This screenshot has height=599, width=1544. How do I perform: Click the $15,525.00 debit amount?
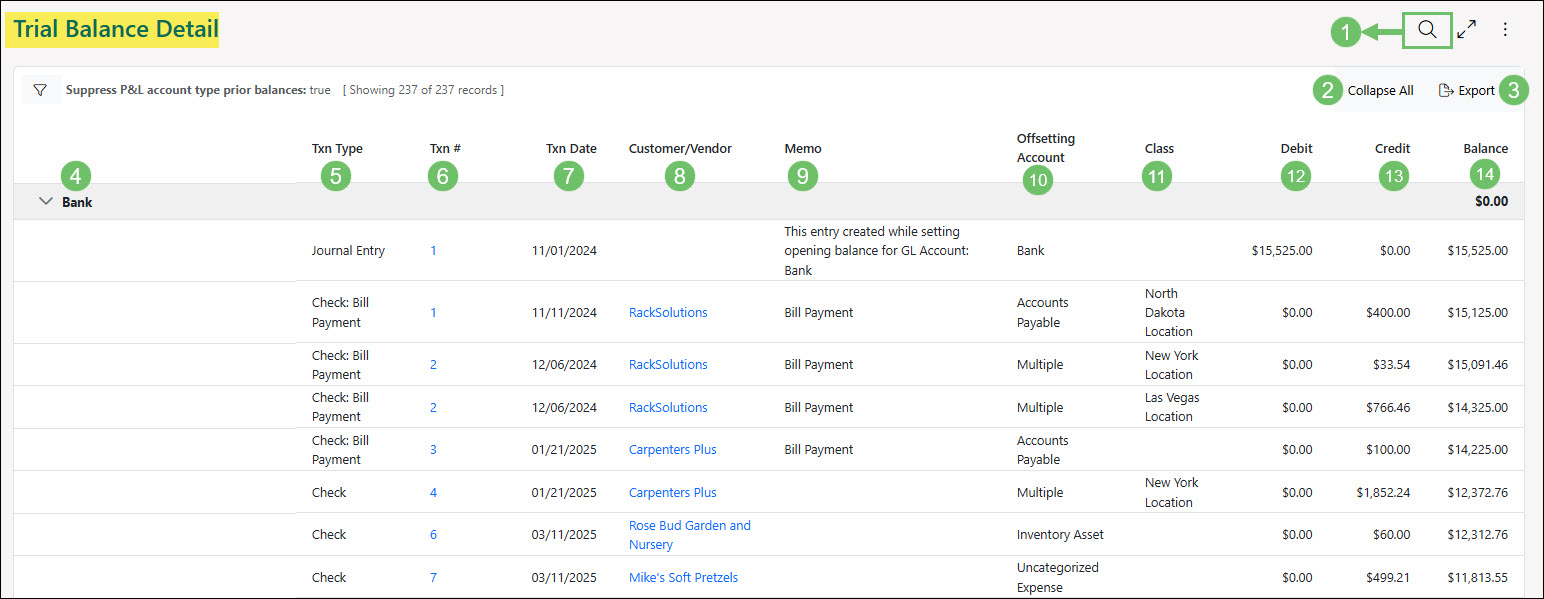(x=1282, y=251)
